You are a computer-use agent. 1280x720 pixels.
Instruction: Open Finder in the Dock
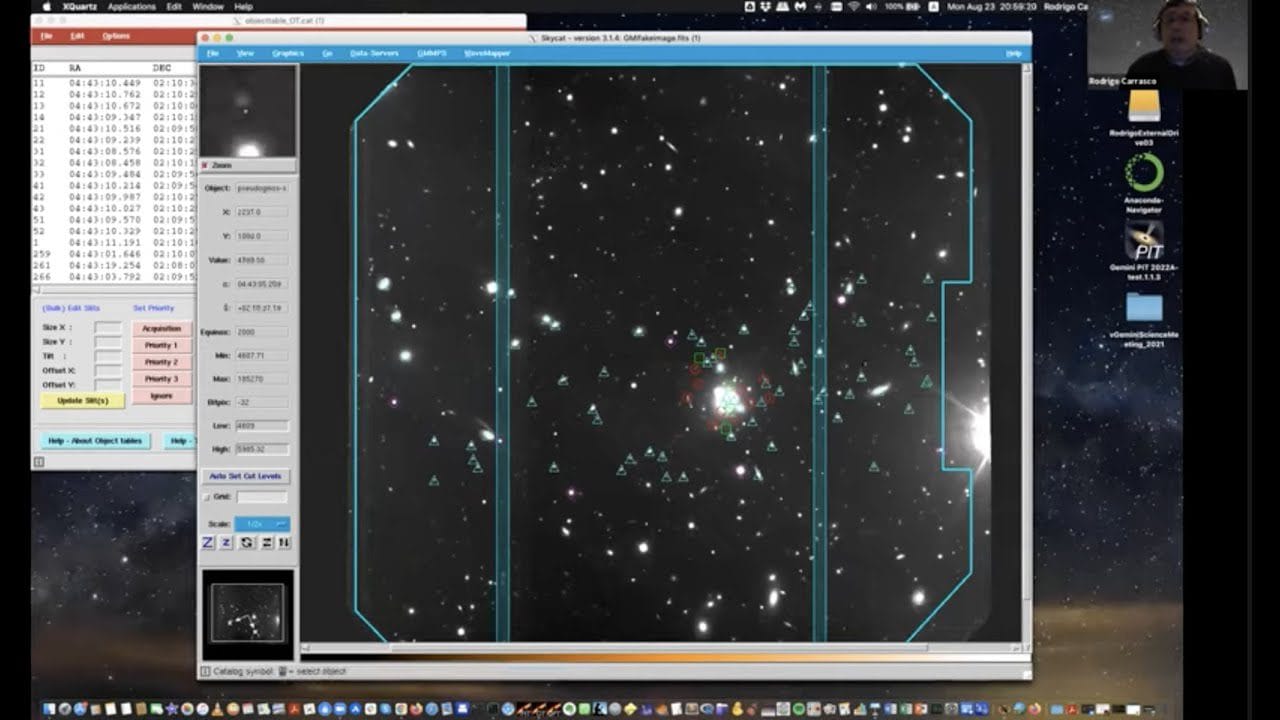48,709
